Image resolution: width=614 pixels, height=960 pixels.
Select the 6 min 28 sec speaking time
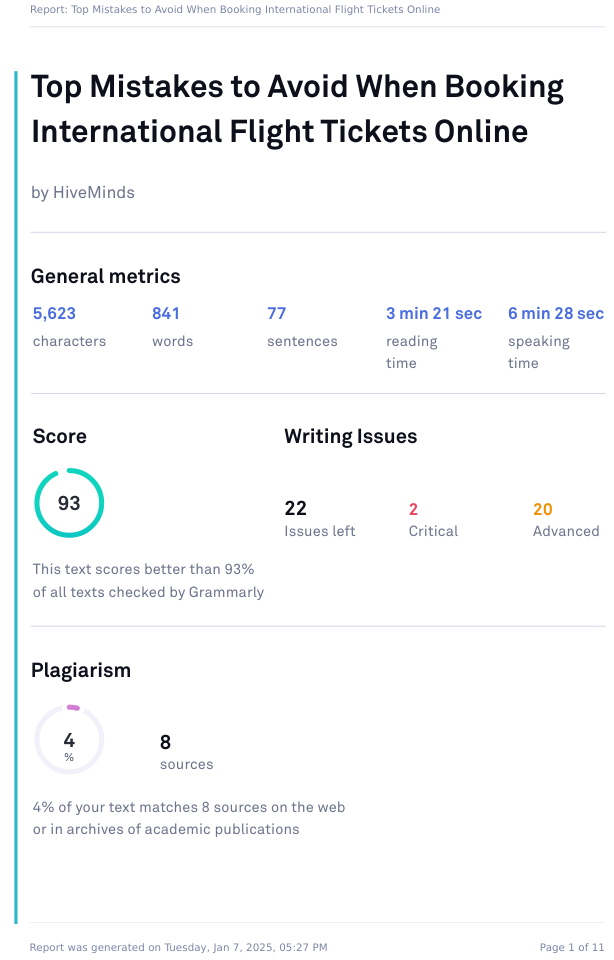[556, 313]
